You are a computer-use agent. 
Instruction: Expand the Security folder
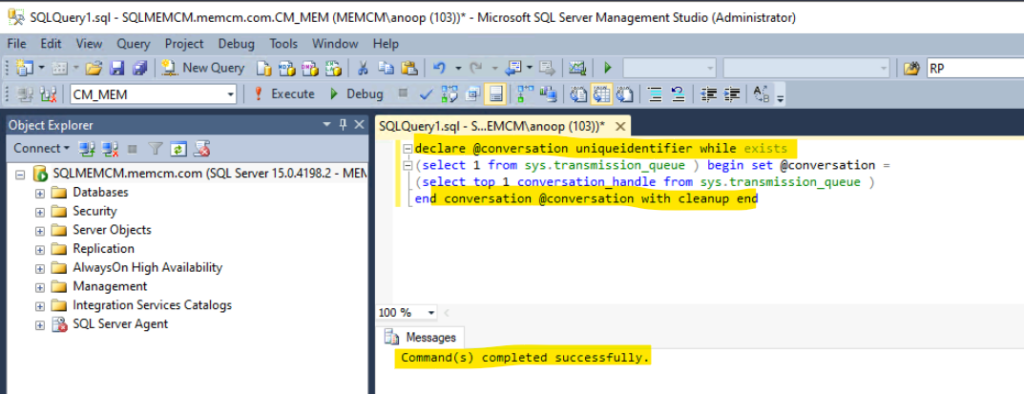pyautogui.click(x=40, y=211)
